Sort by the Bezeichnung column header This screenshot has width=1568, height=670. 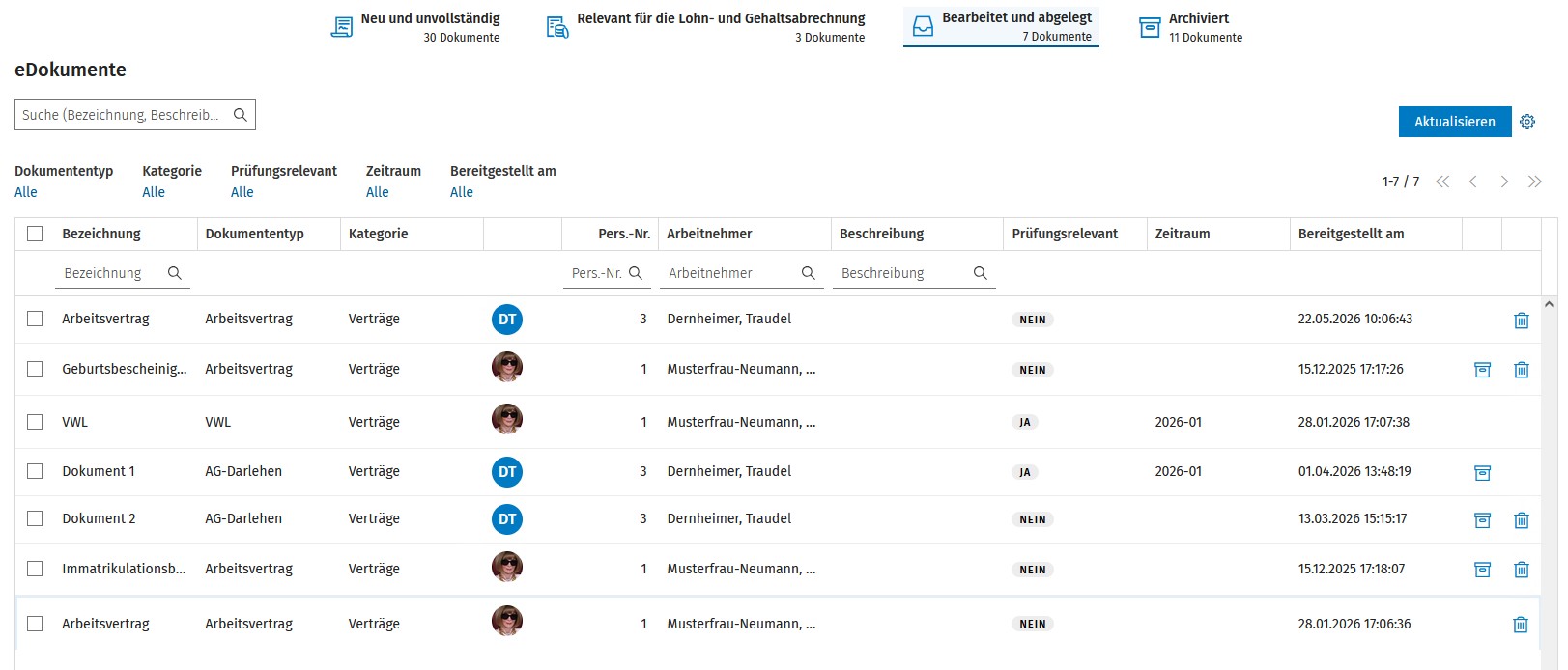[101, 234]
